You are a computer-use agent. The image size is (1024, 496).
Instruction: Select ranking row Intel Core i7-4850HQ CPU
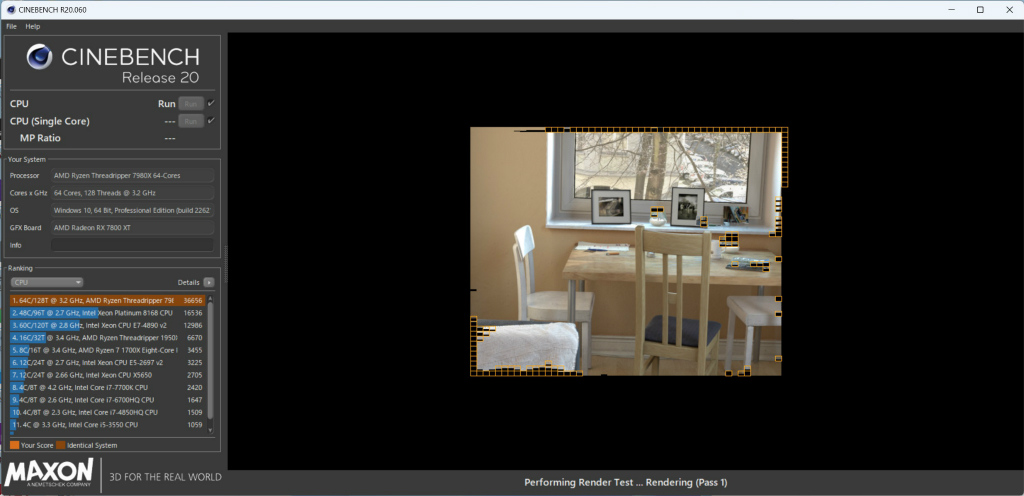[x=108, y=412]
